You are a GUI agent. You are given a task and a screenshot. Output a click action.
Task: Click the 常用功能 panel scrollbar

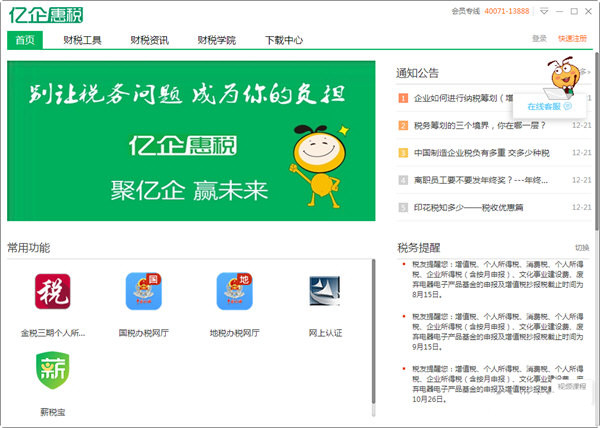(373, 332)
